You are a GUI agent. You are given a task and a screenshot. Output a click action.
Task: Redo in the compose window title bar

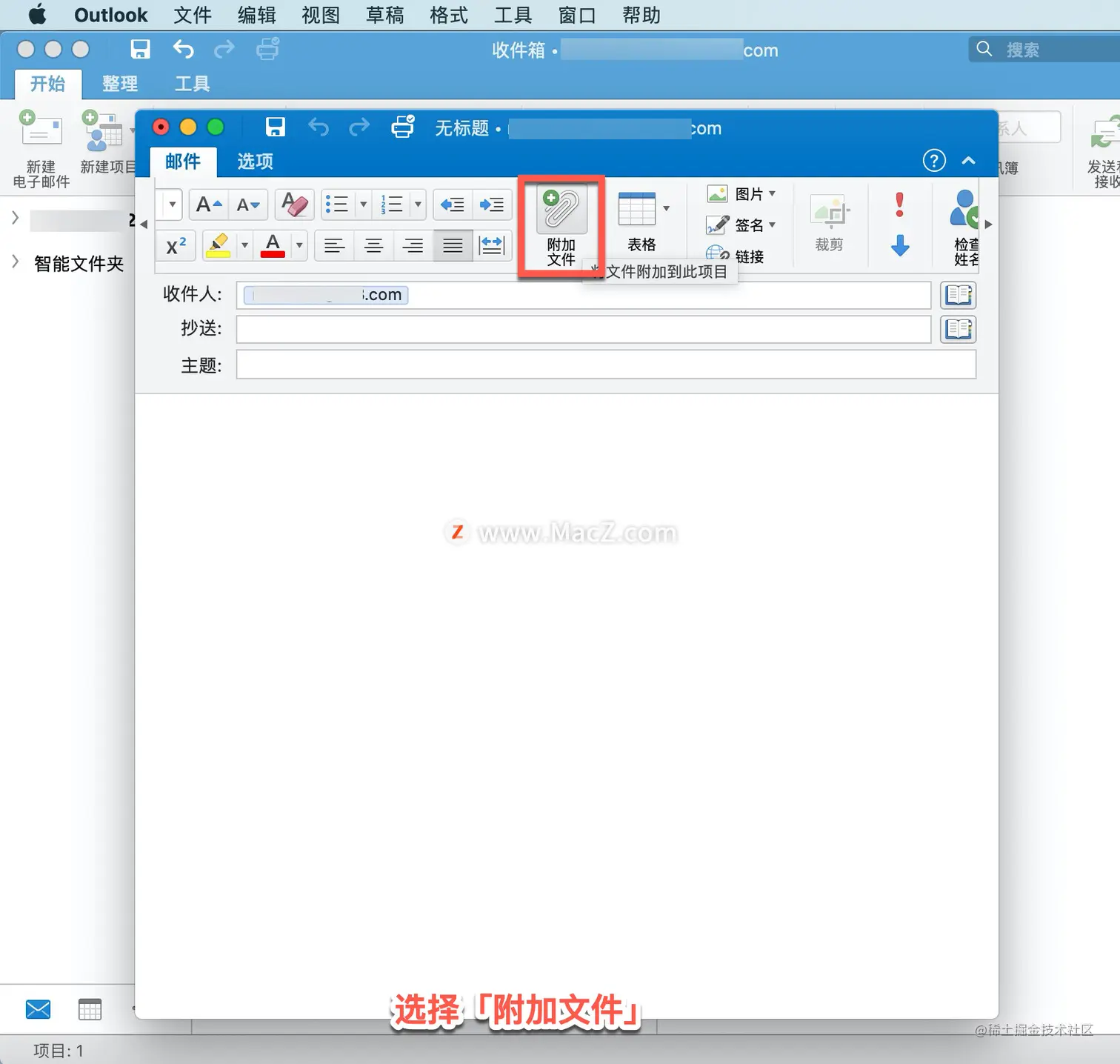tap(359, 127)
